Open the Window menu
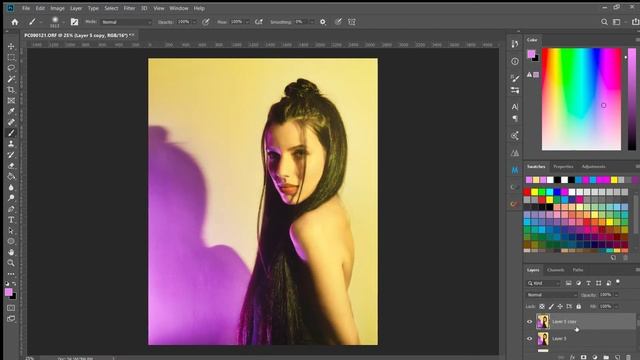Viewport: 640px width, 360px height. pos(179,8)
